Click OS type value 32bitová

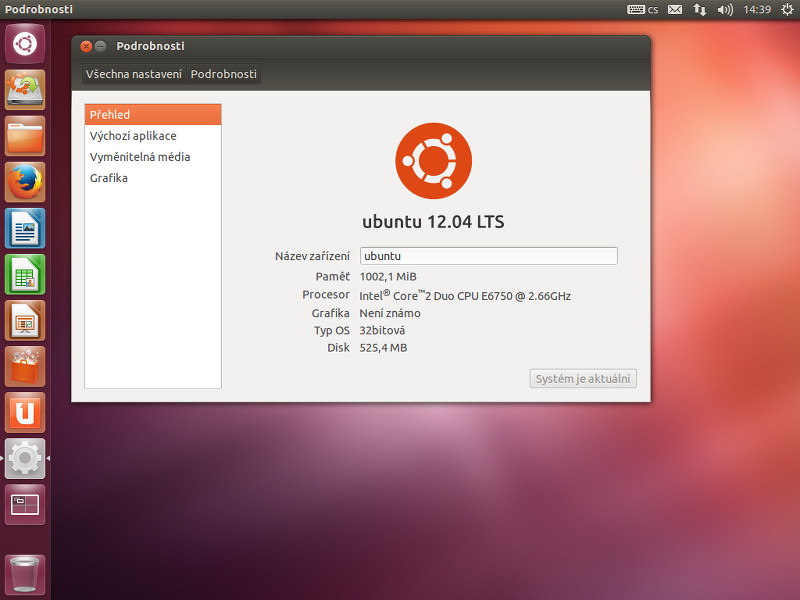(382, 331)
